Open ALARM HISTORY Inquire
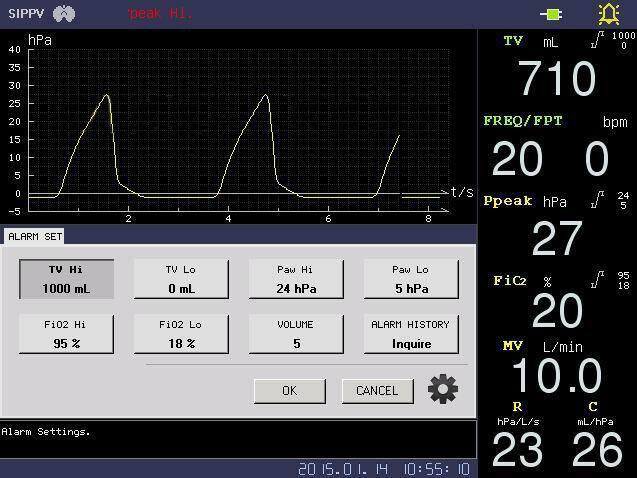637x478 pixels. (x=410, y=334)
